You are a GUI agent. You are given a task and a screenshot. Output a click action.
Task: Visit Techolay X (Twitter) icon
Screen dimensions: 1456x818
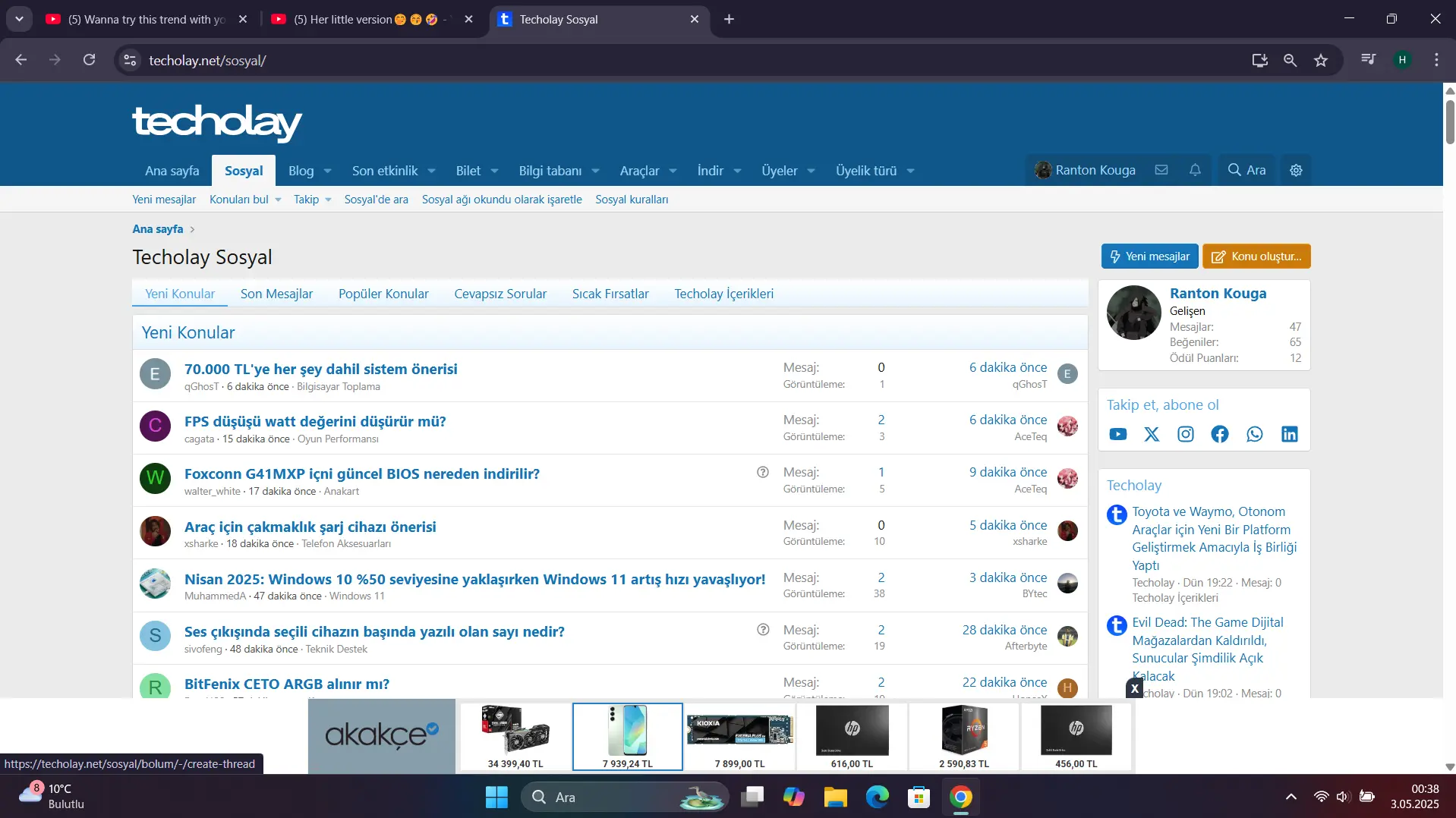click(x=1152, y=434)
